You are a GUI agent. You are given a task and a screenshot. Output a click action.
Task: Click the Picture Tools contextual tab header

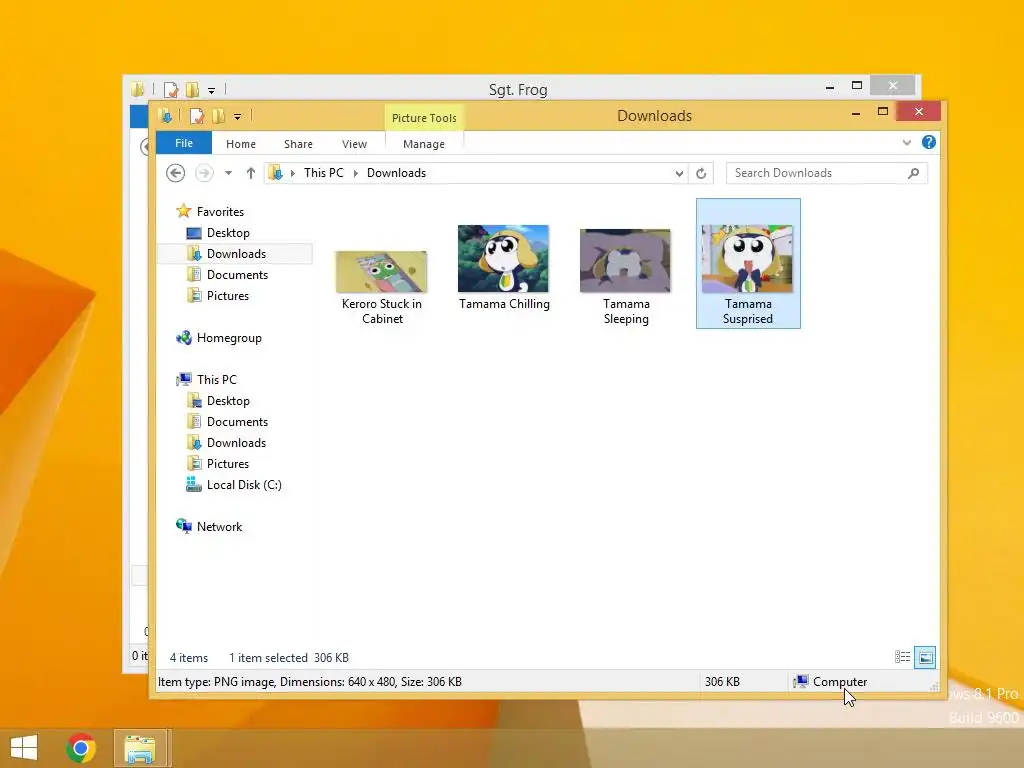(x=424, y=118)
